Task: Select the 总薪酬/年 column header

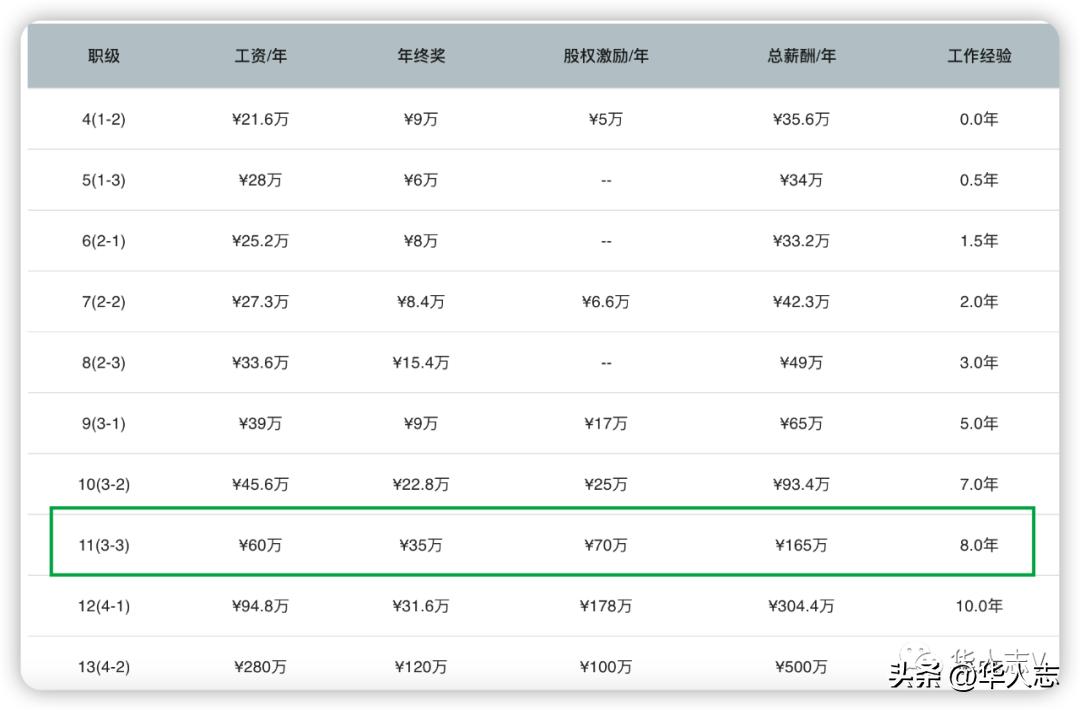Action: (x=802, y=57)
